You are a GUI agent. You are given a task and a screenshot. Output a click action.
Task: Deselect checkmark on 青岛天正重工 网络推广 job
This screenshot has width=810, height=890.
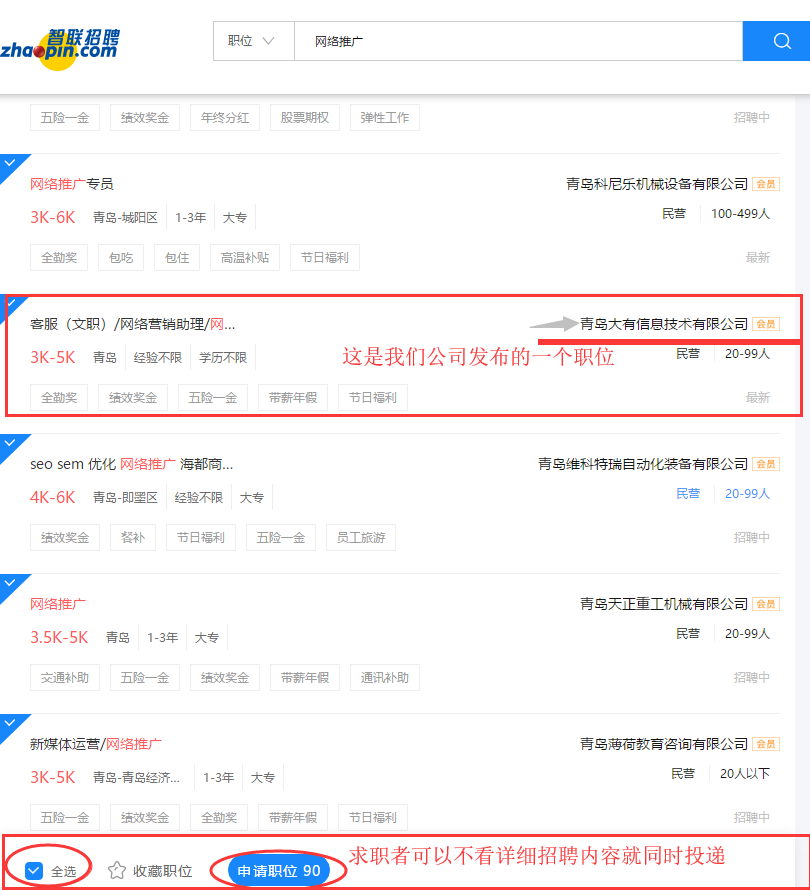9,583
